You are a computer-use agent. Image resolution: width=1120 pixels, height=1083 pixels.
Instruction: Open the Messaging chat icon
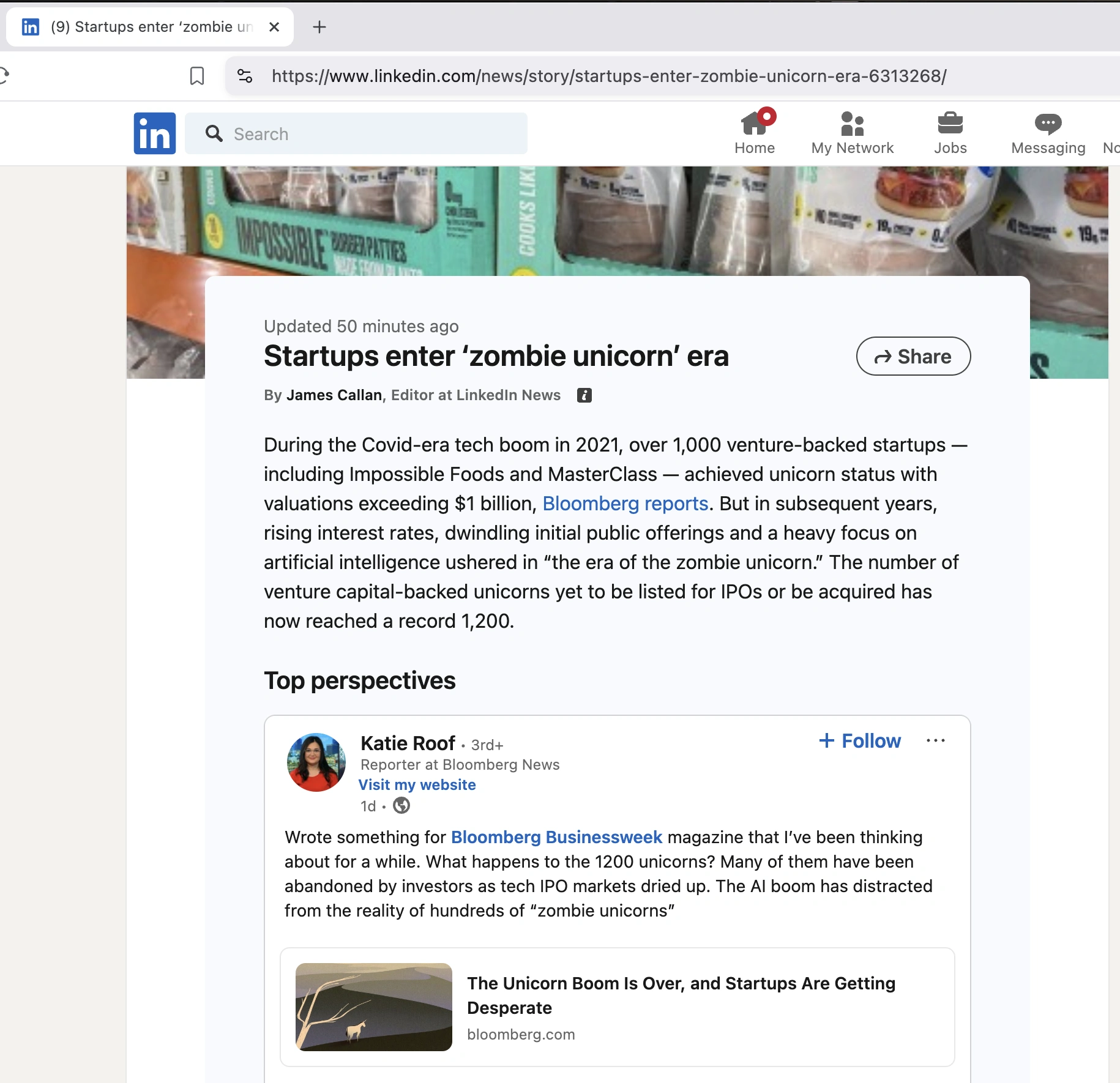click(1048, 124)
